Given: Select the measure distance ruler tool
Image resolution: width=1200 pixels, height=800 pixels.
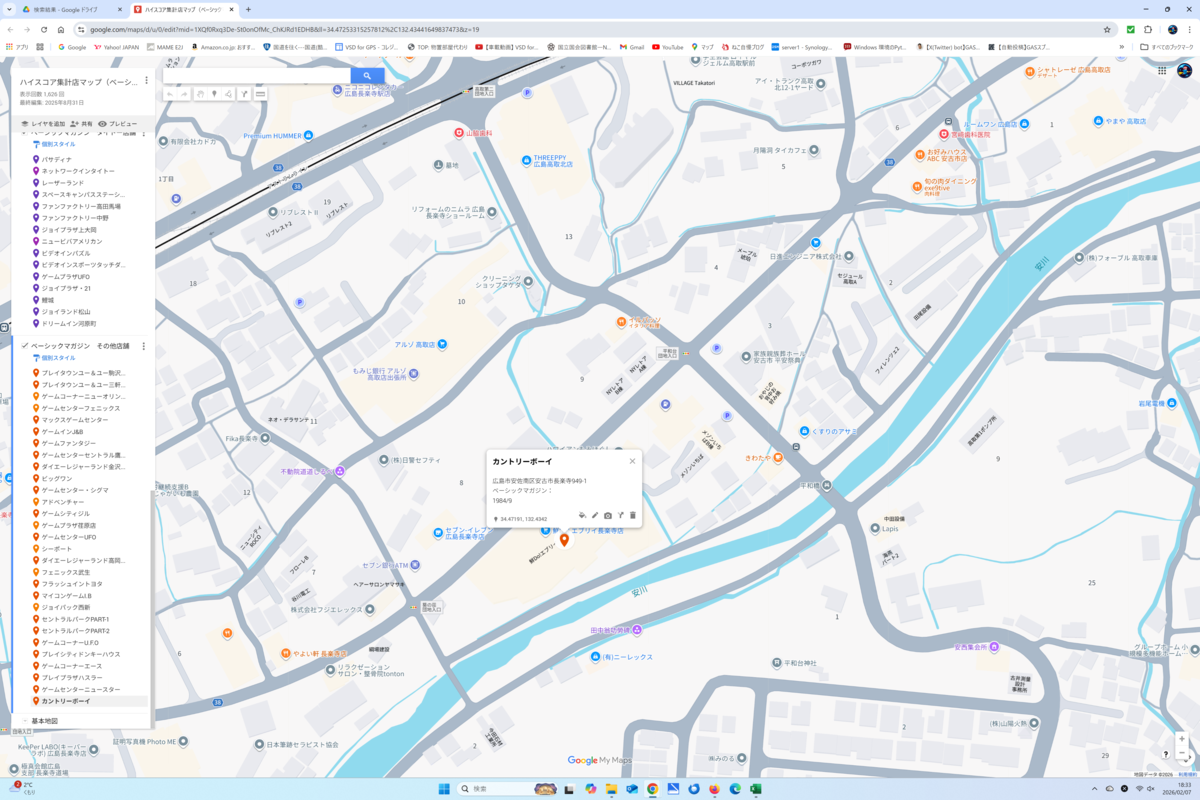Looking at the screenshot, I should point(260,94).
